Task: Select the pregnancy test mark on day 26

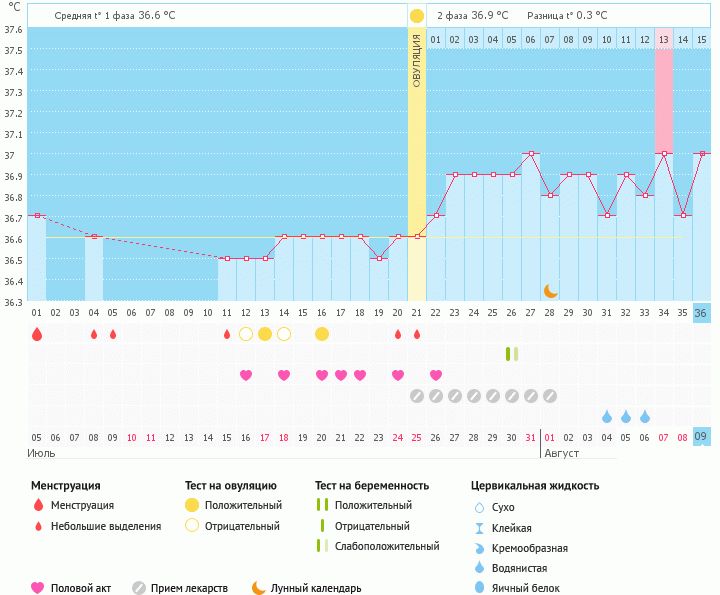Action: click(512, 353)
